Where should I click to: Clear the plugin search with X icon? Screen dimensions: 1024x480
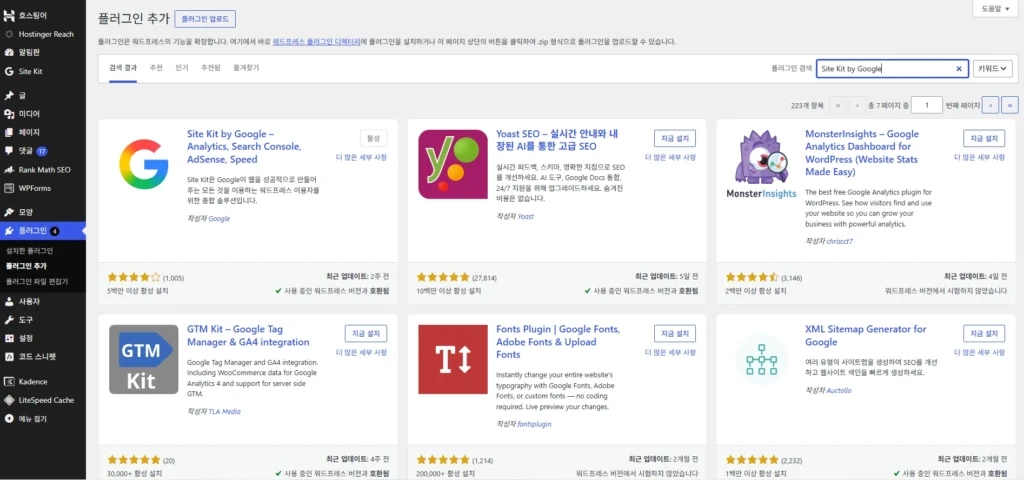959,69
